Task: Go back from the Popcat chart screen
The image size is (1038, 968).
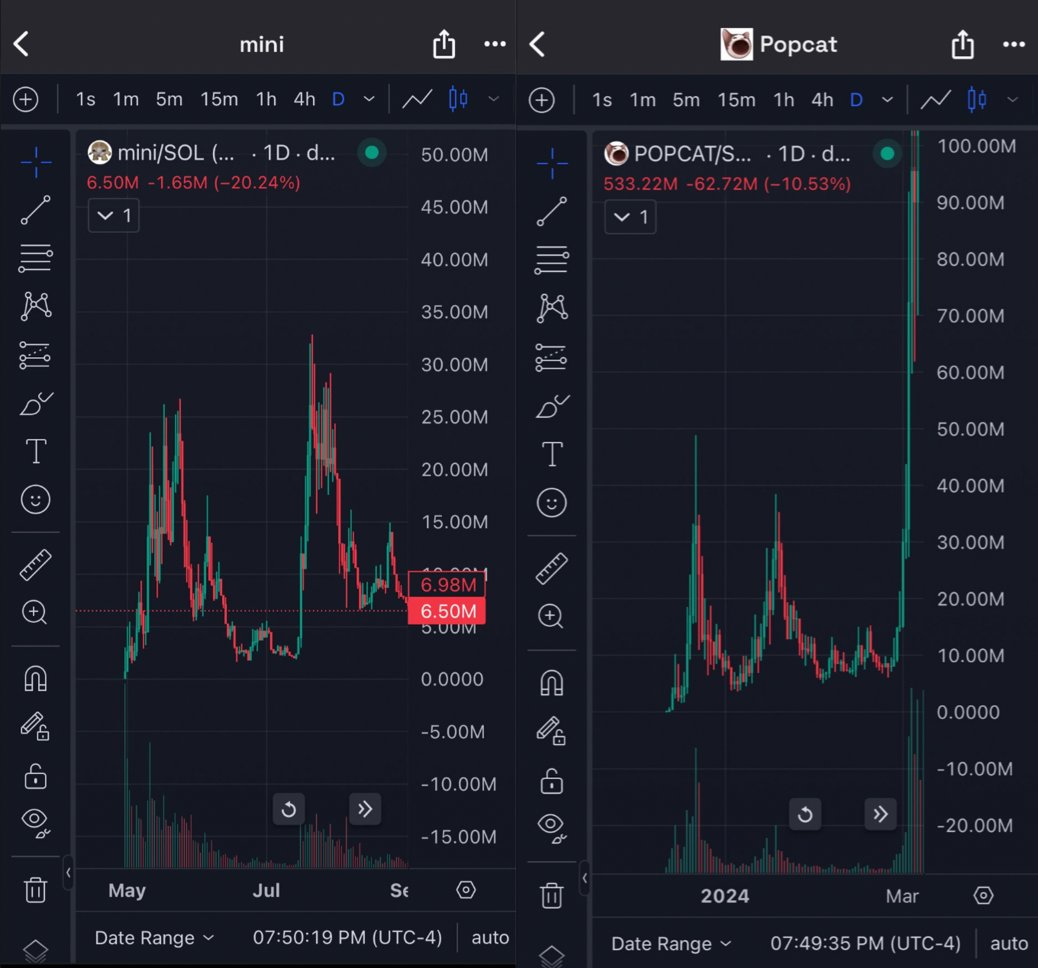Action: pyautogui.click(x=538, y=44)
